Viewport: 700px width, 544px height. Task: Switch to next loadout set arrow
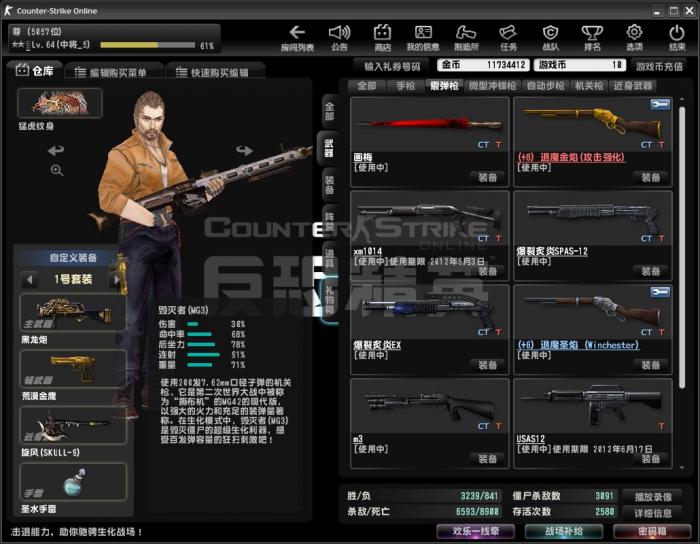tap(116, 280)
